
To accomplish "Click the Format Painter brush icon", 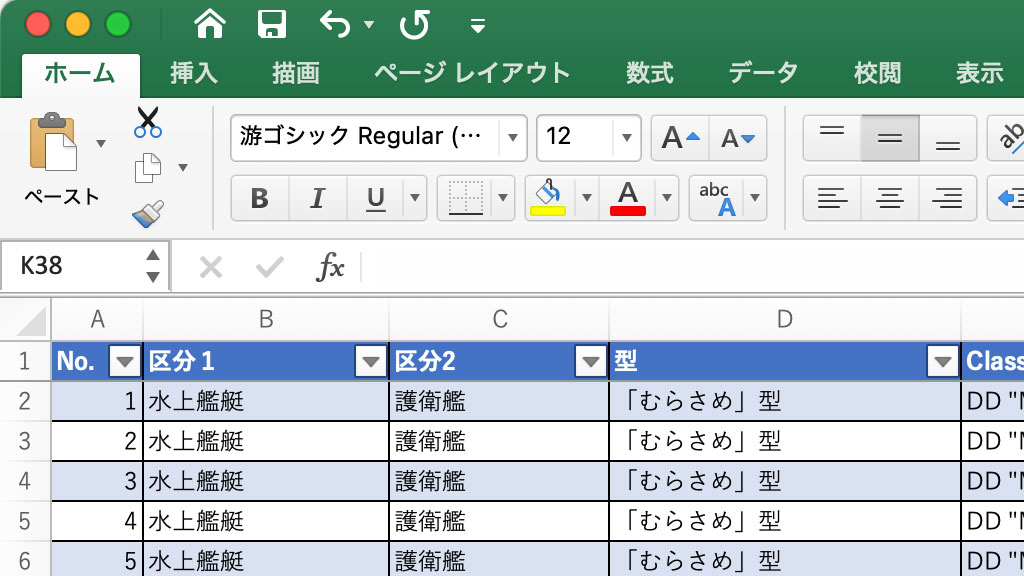I will point(148,213).
